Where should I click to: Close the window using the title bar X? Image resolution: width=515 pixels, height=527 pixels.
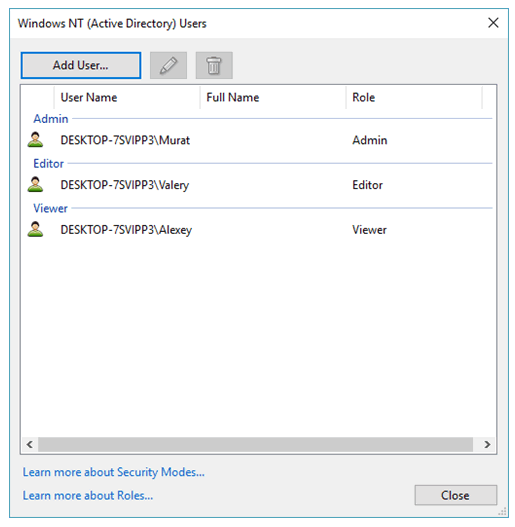coord(493,23)
